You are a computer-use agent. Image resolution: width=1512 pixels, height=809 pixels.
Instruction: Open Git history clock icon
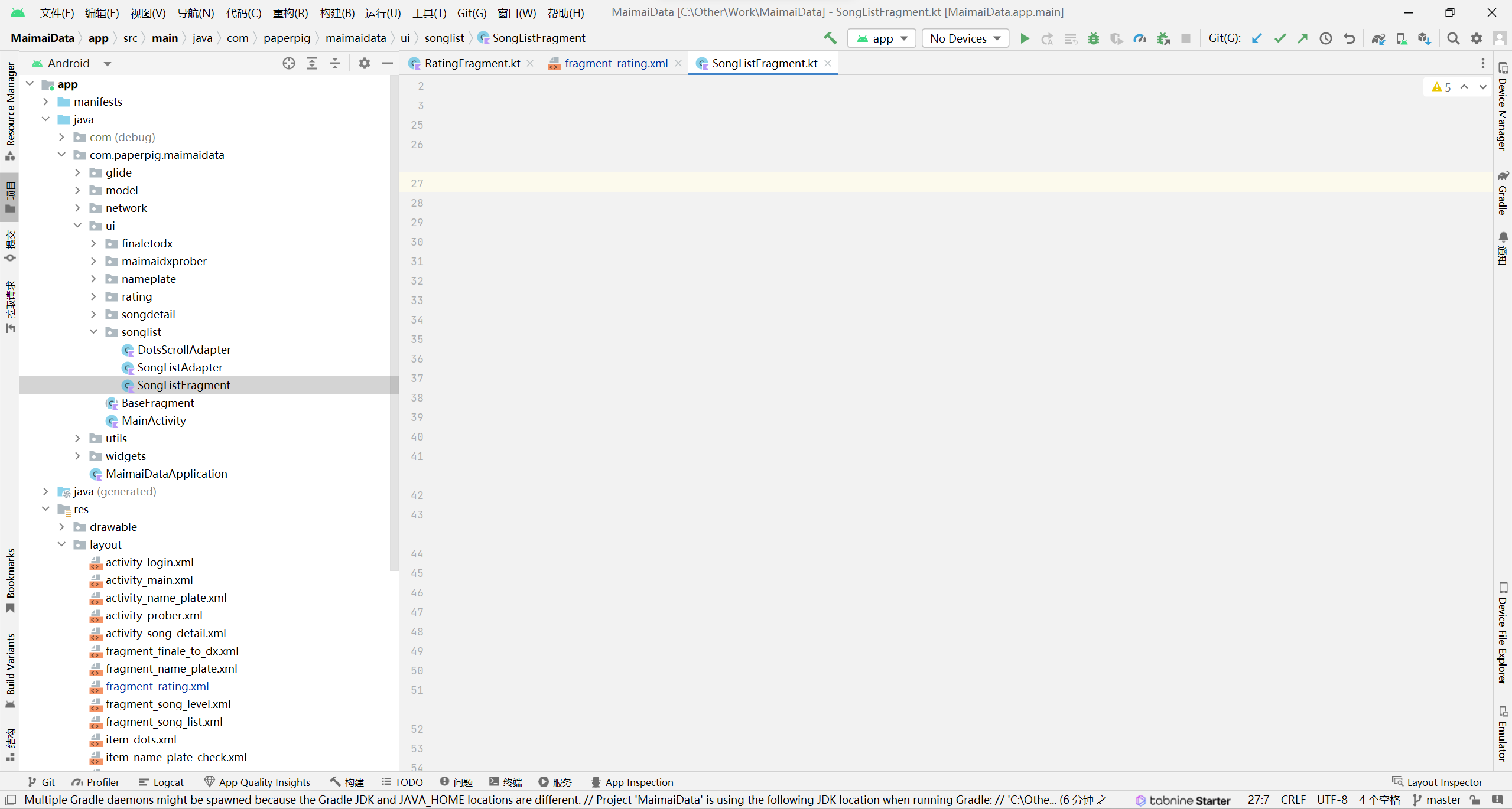click(x=1326, y=38)
